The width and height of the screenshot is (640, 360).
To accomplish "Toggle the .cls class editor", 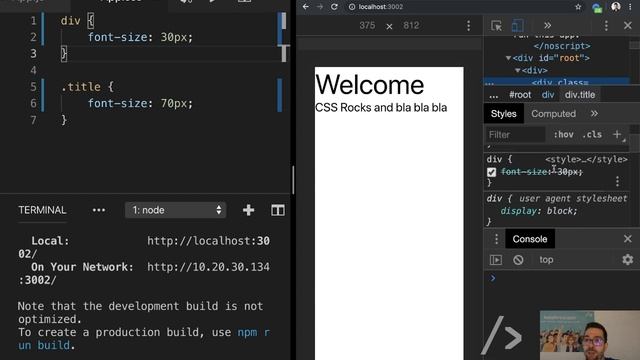I will pyautogui.click(x=592, y=135).
